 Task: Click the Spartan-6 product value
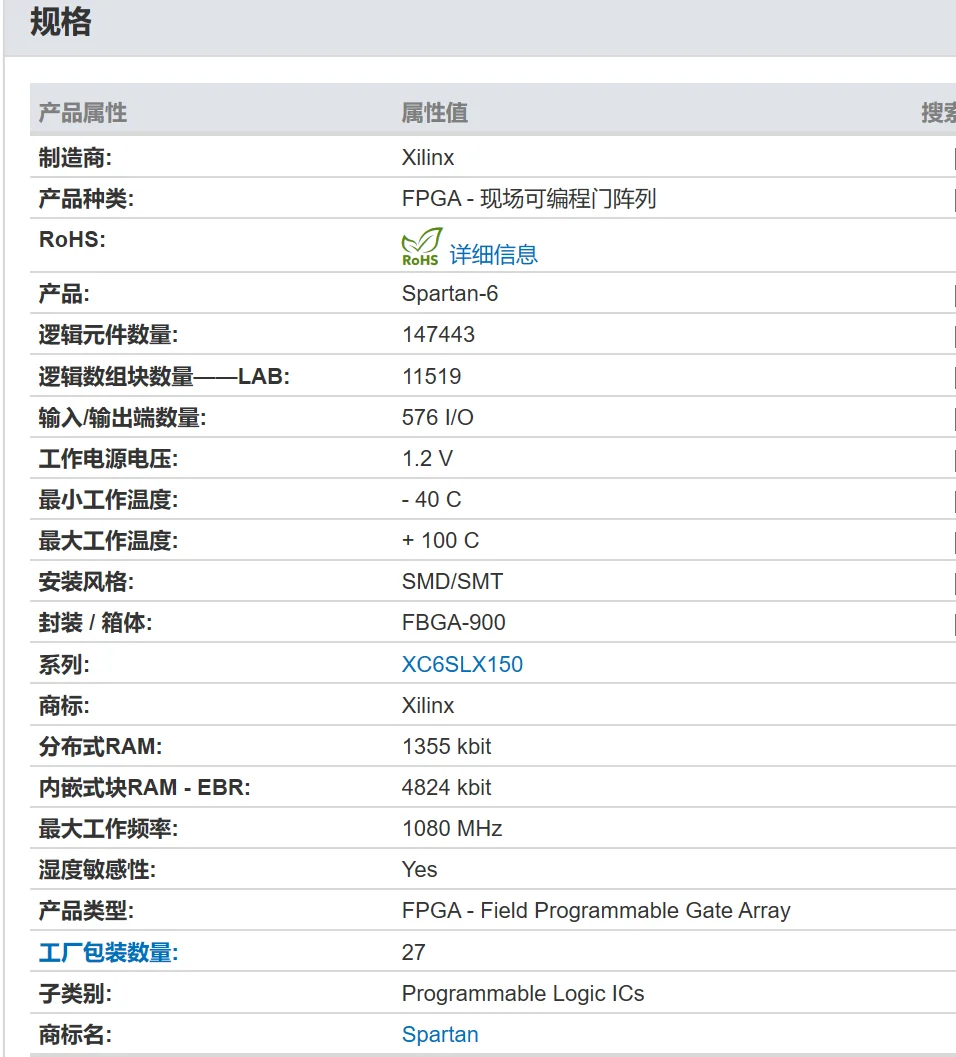[450, 294]
